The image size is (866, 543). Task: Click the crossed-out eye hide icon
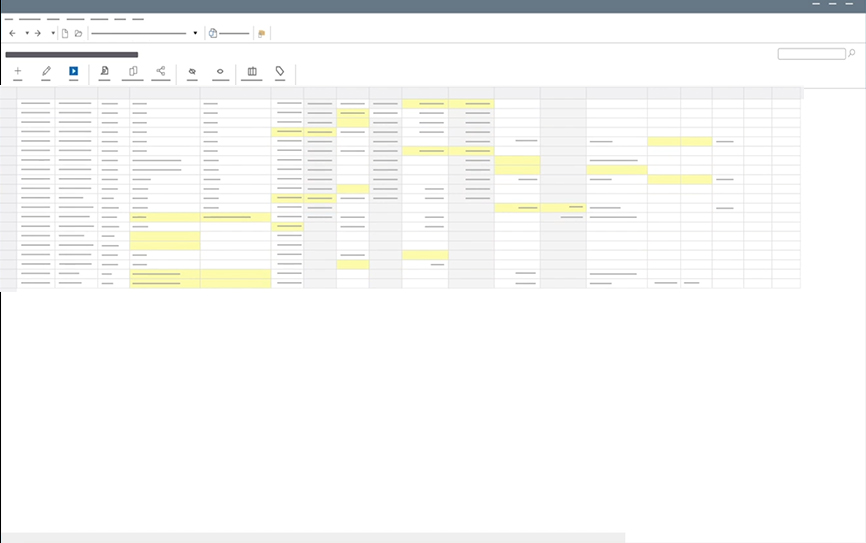[192, 71]
